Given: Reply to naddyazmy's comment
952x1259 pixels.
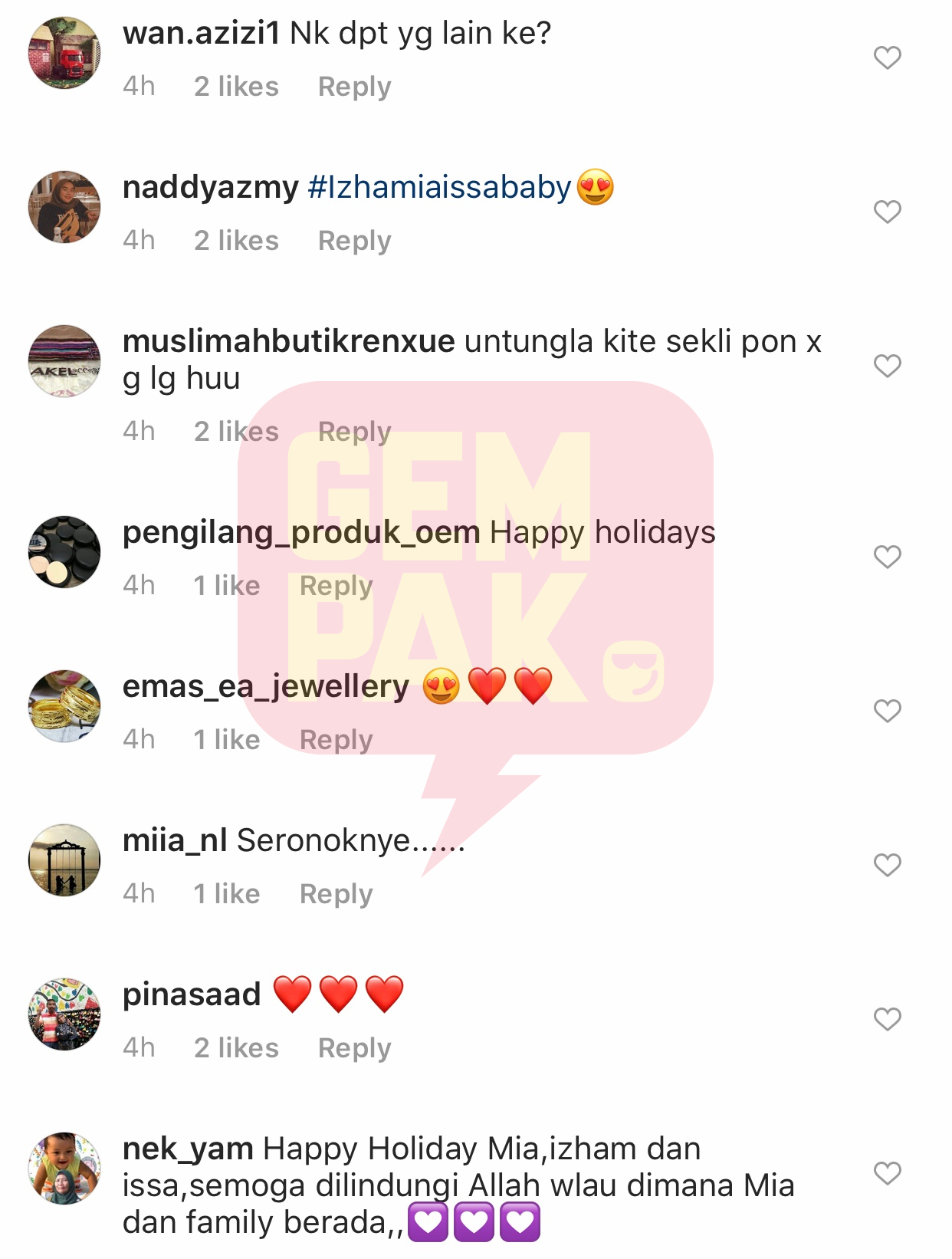Looking at the screenshot, I should click(x=354, y=241).
